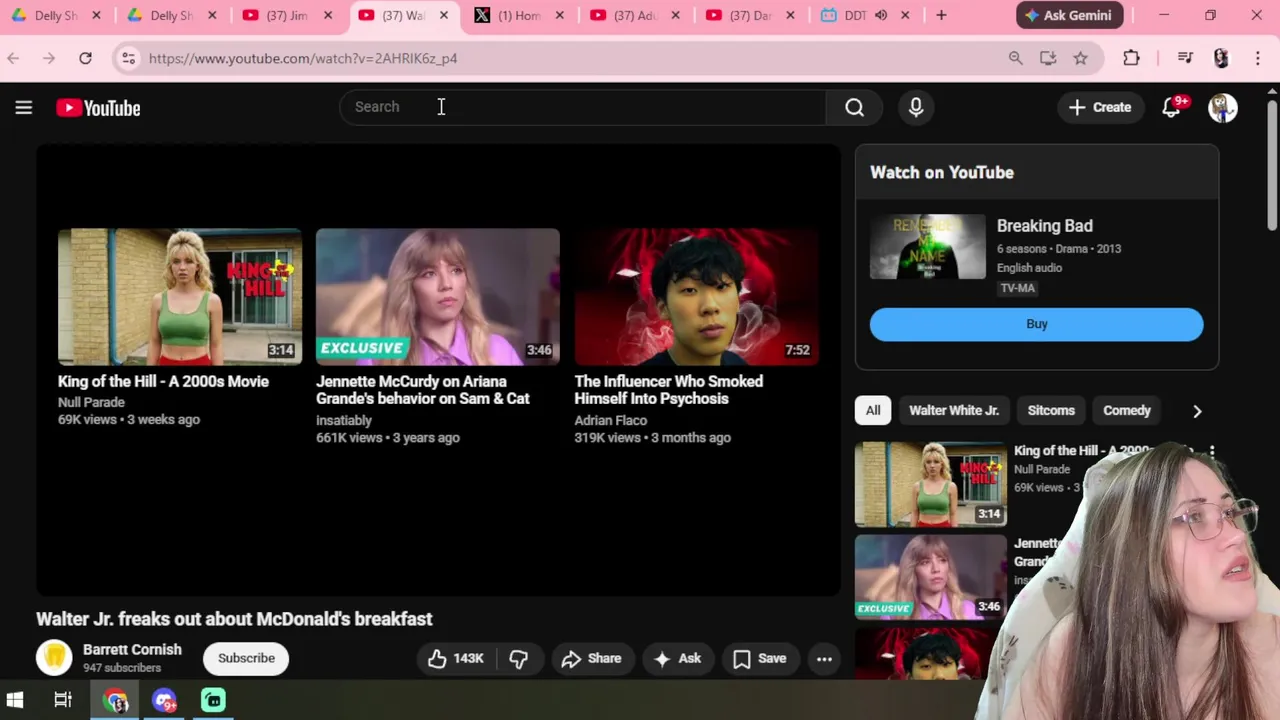View site information icon beside URL
The width and height of the screenshot is (1280, 720).
[x=128, y=58]
